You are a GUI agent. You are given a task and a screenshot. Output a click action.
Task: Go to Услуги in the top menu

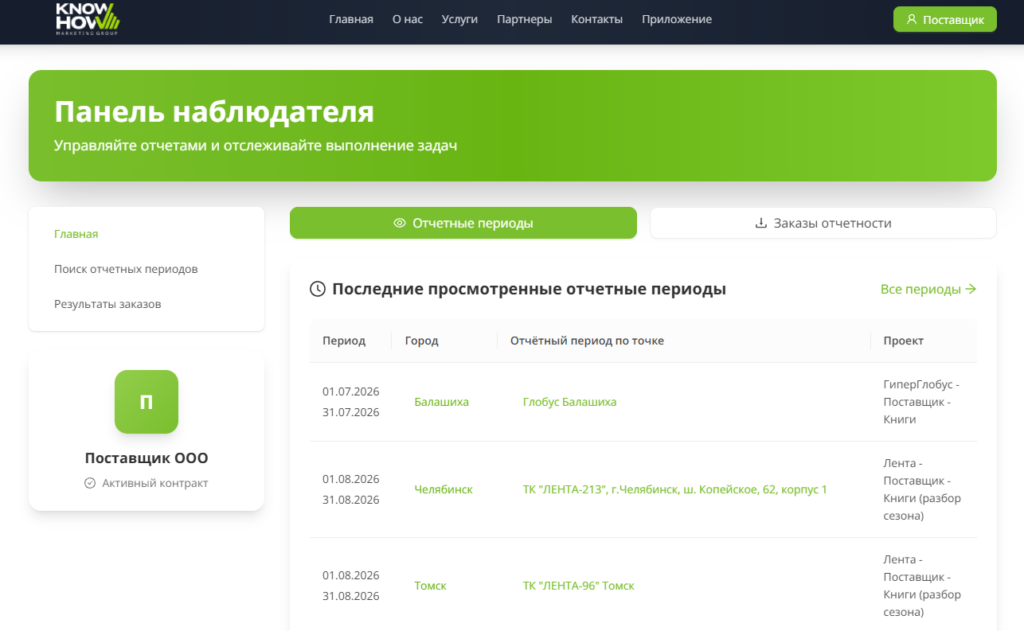click(x=460, y=20)
